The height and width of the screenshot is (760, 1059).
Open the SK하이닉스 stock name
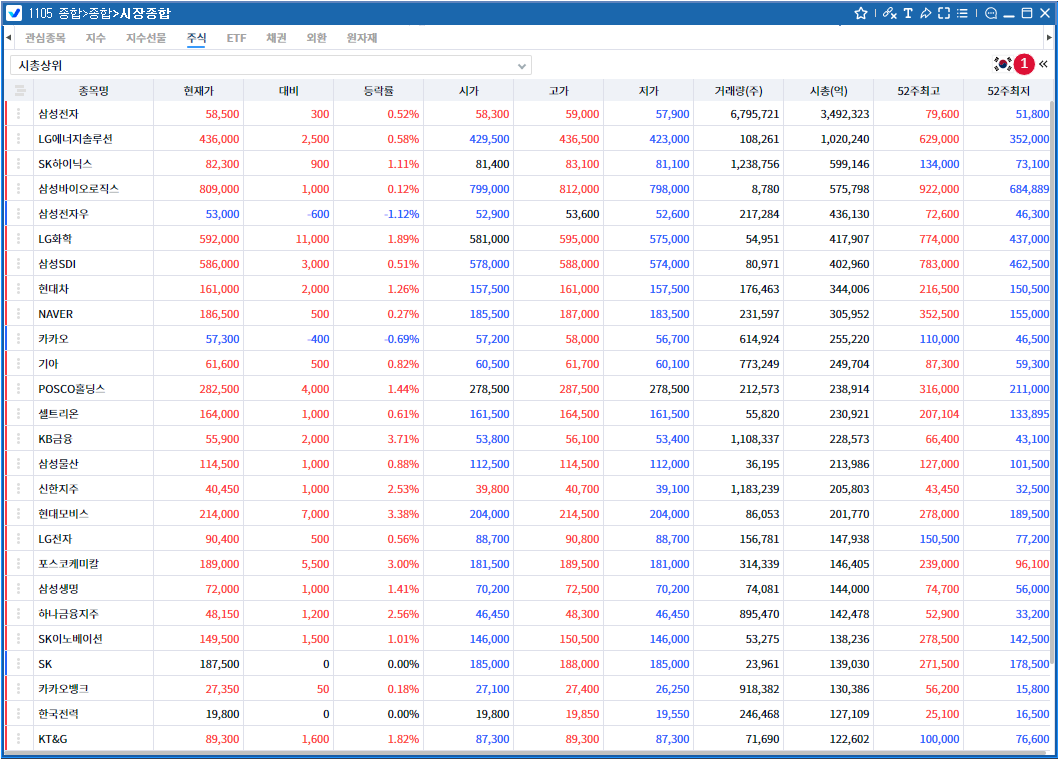(x=65, y=164)
